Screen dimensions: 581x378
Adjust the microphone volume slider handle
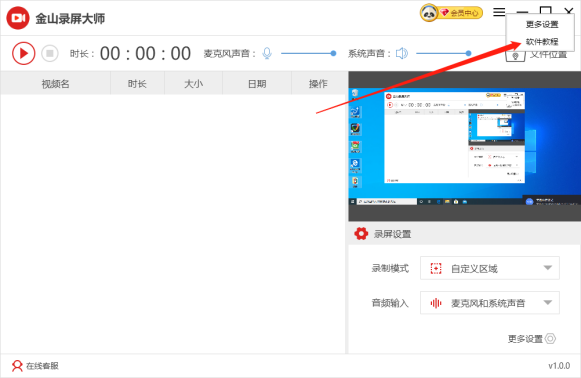pos(333,53)
